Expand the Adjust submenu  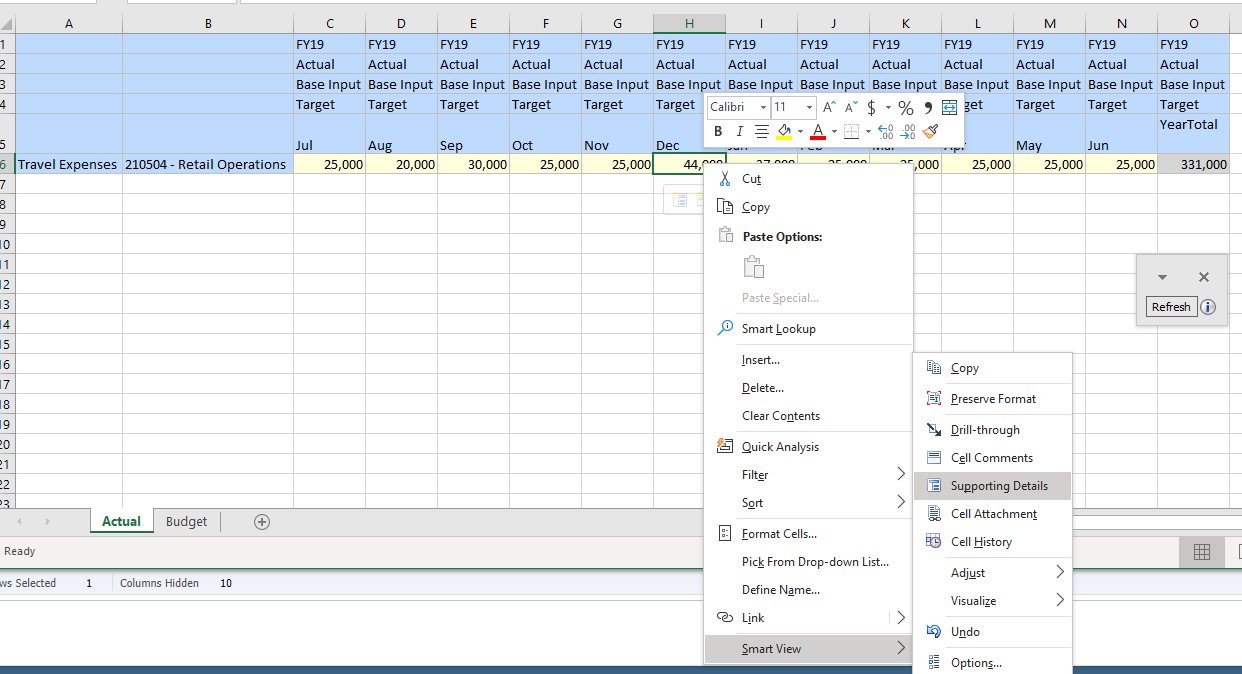(992, 573)
